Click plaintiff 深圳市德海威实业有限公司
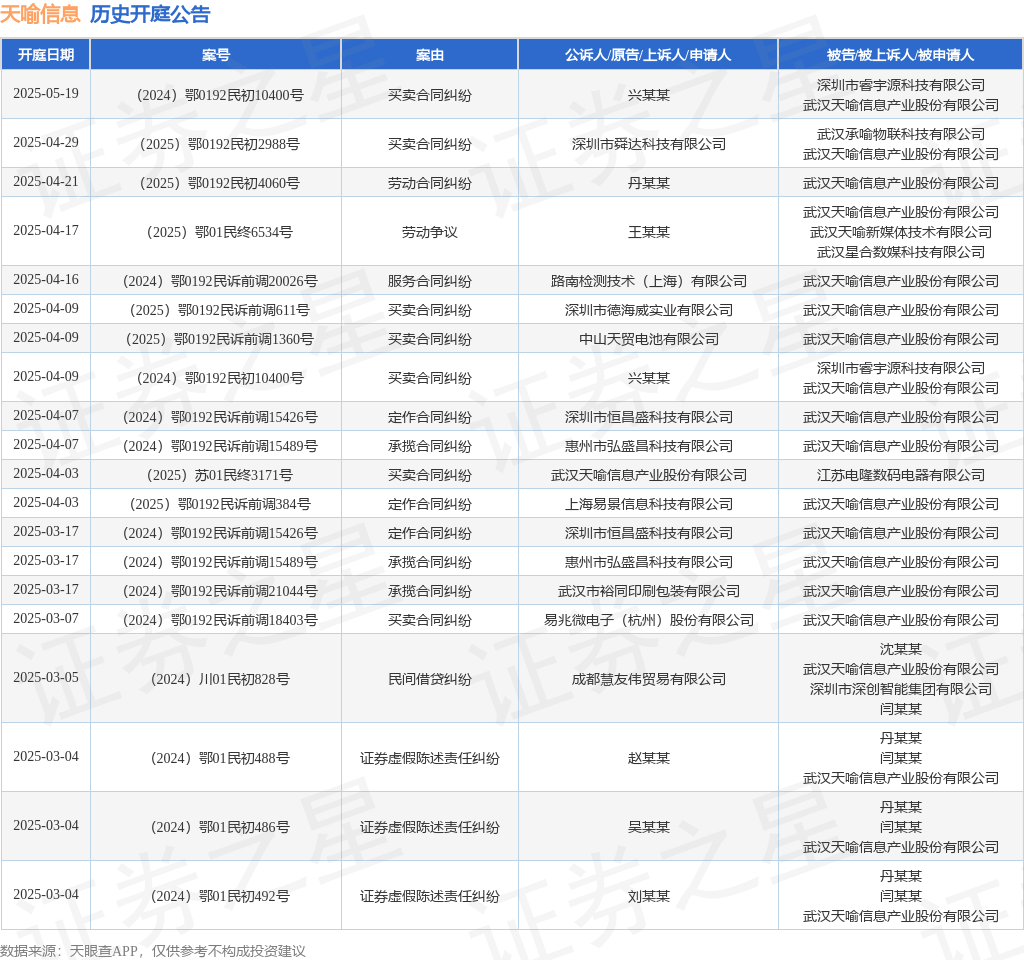This screenshot has width=1024, height=960. [x=648, y=310]
